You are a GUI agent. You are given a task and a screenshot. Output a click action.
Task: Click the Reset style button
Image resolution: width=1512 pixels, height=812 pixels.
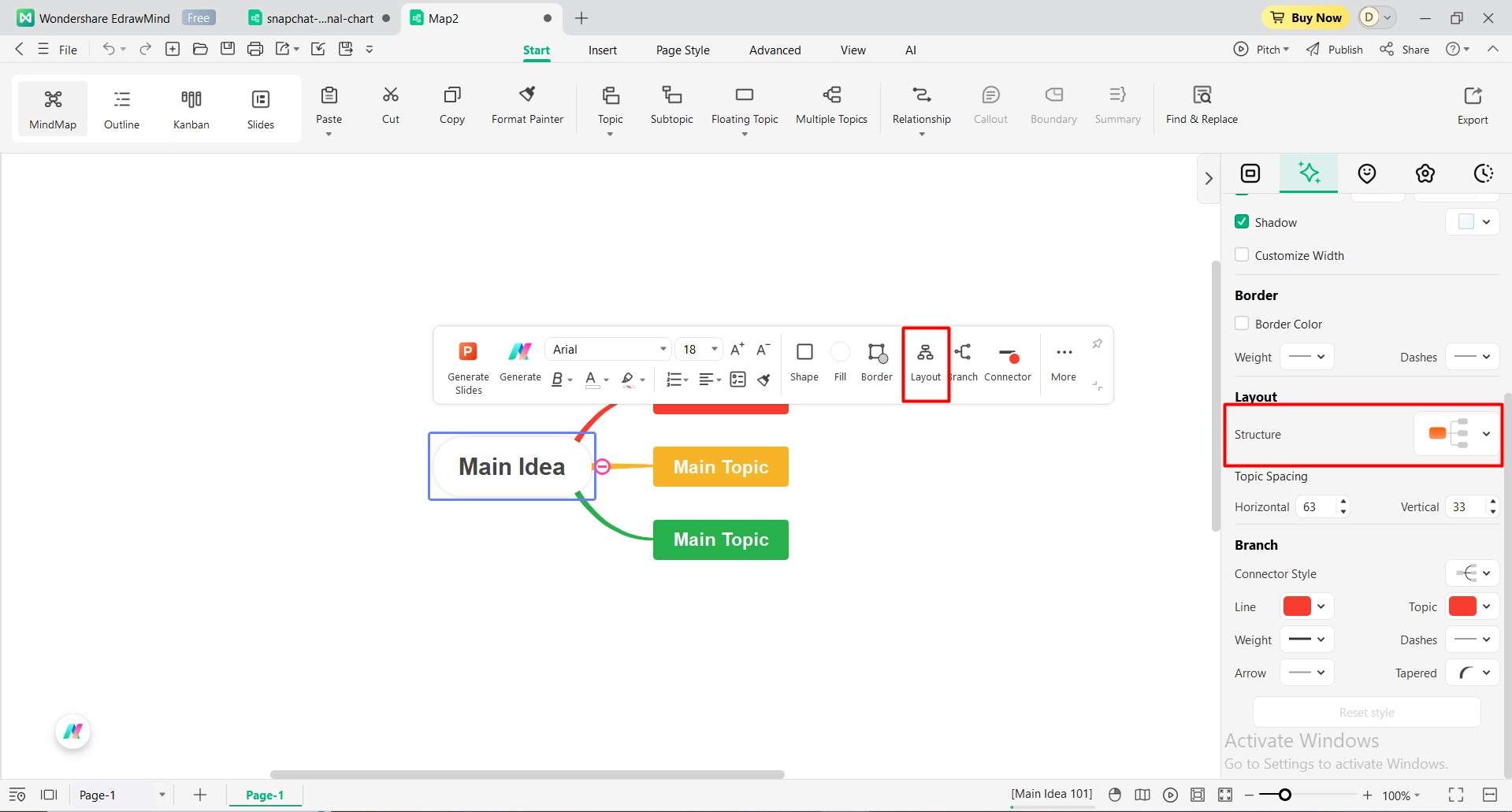tap(1366, 712)
